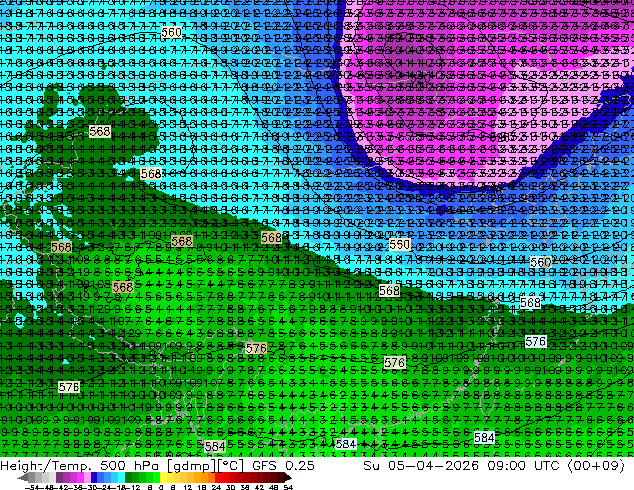634x490 pixels.
Task: Click the gray left arrow of the color scale
Action: [23, 477]
